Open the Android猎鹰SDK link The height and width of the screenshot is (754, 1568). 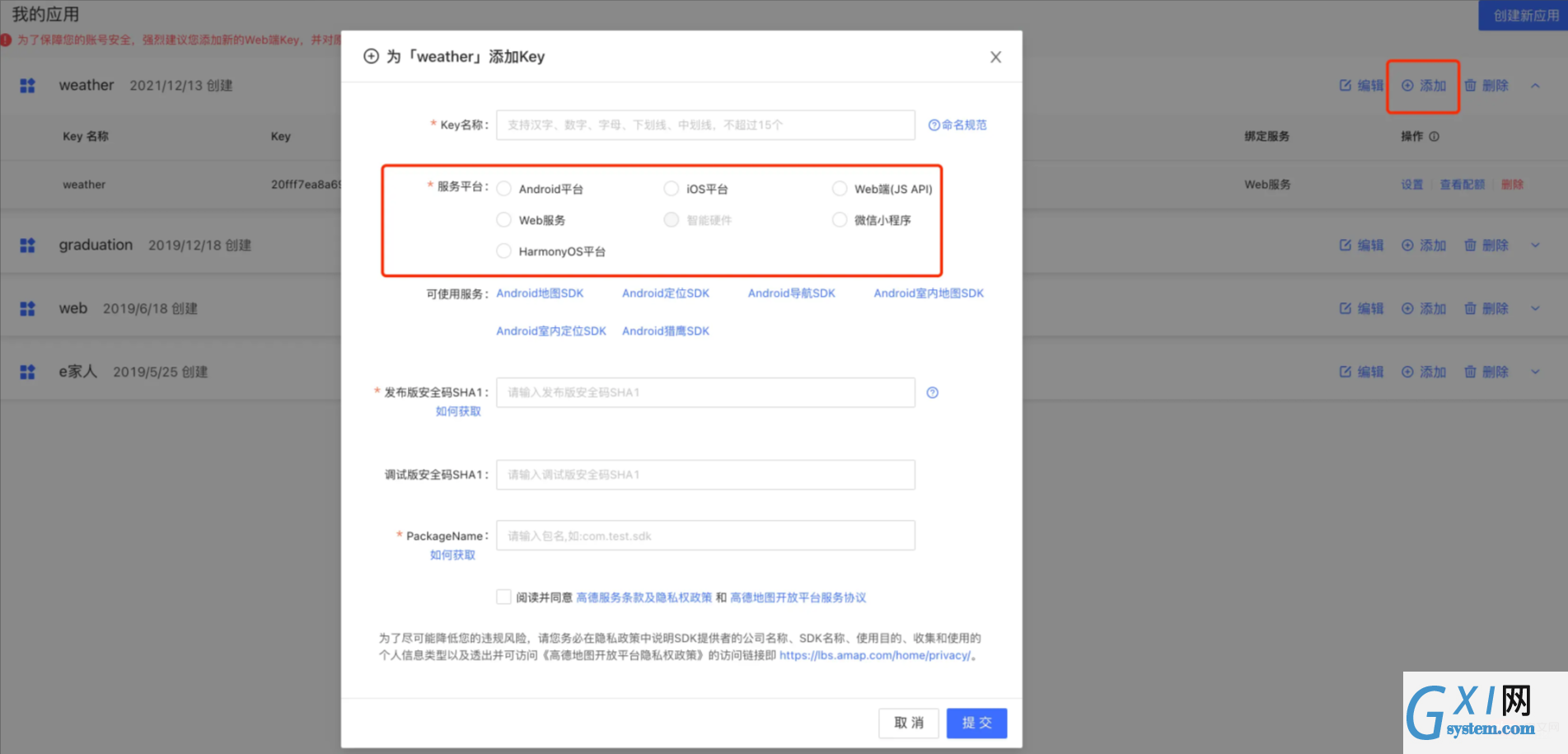pyautogui.click(x=666, y=331)
